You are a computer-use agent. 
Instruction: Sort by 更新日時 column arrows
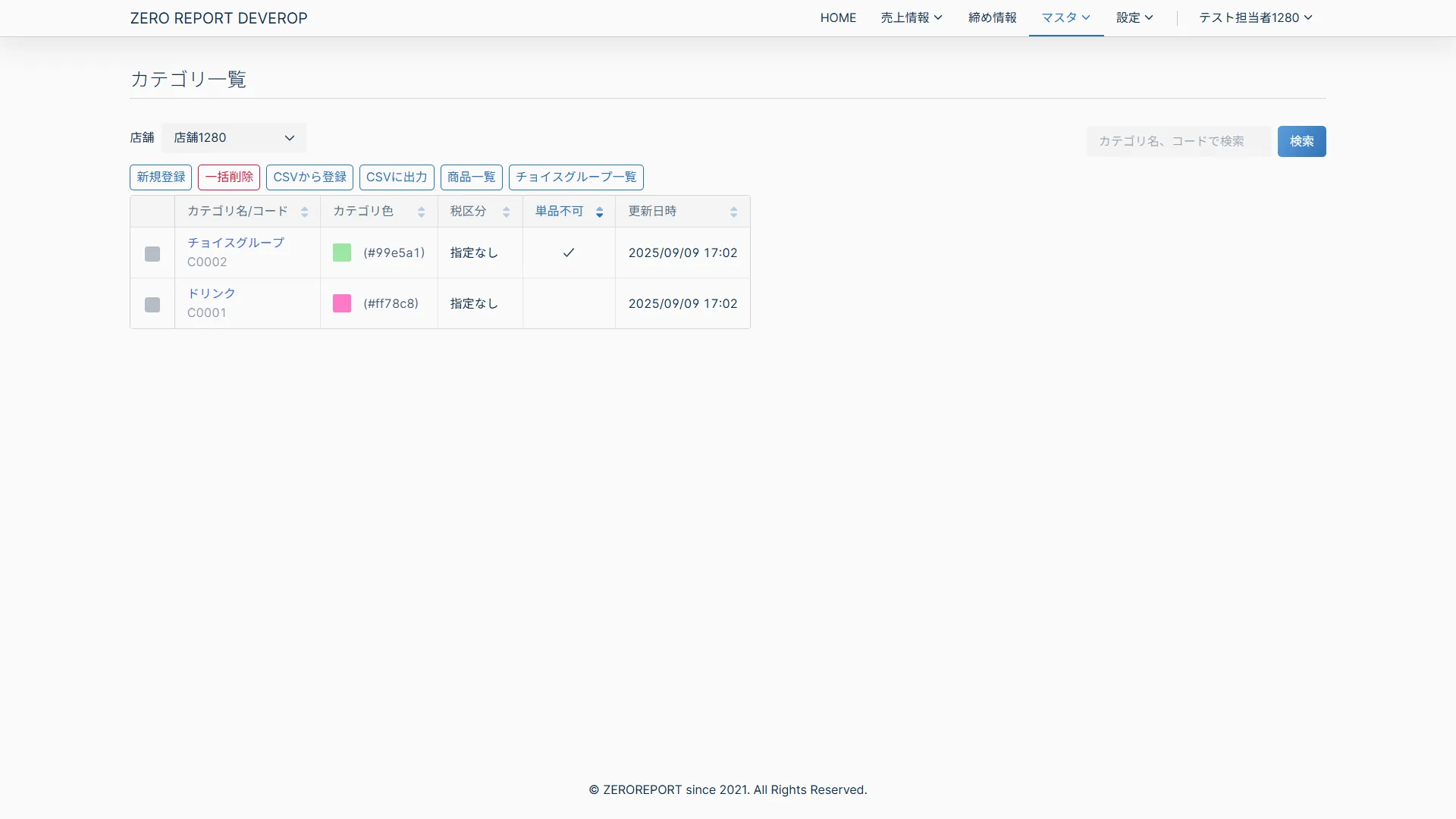(733, 212)
